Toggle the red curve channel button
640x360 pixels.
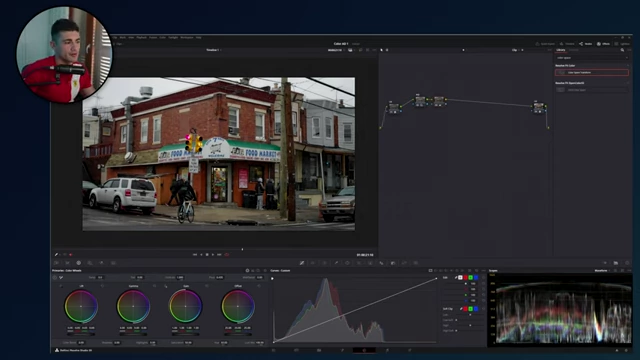[465, 278]
